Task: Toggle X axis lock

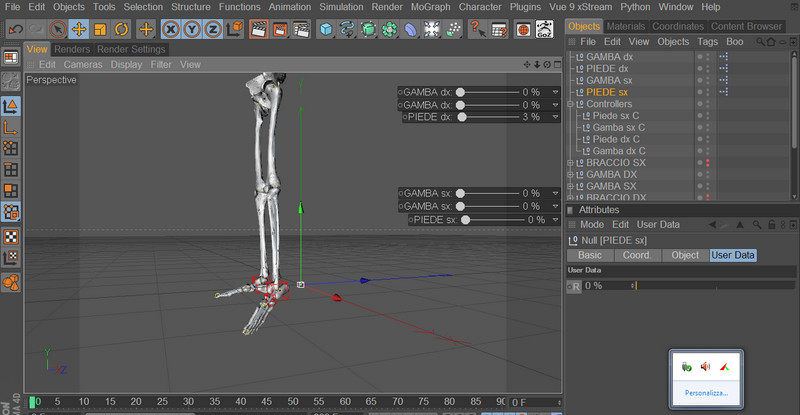Action: 171,29
